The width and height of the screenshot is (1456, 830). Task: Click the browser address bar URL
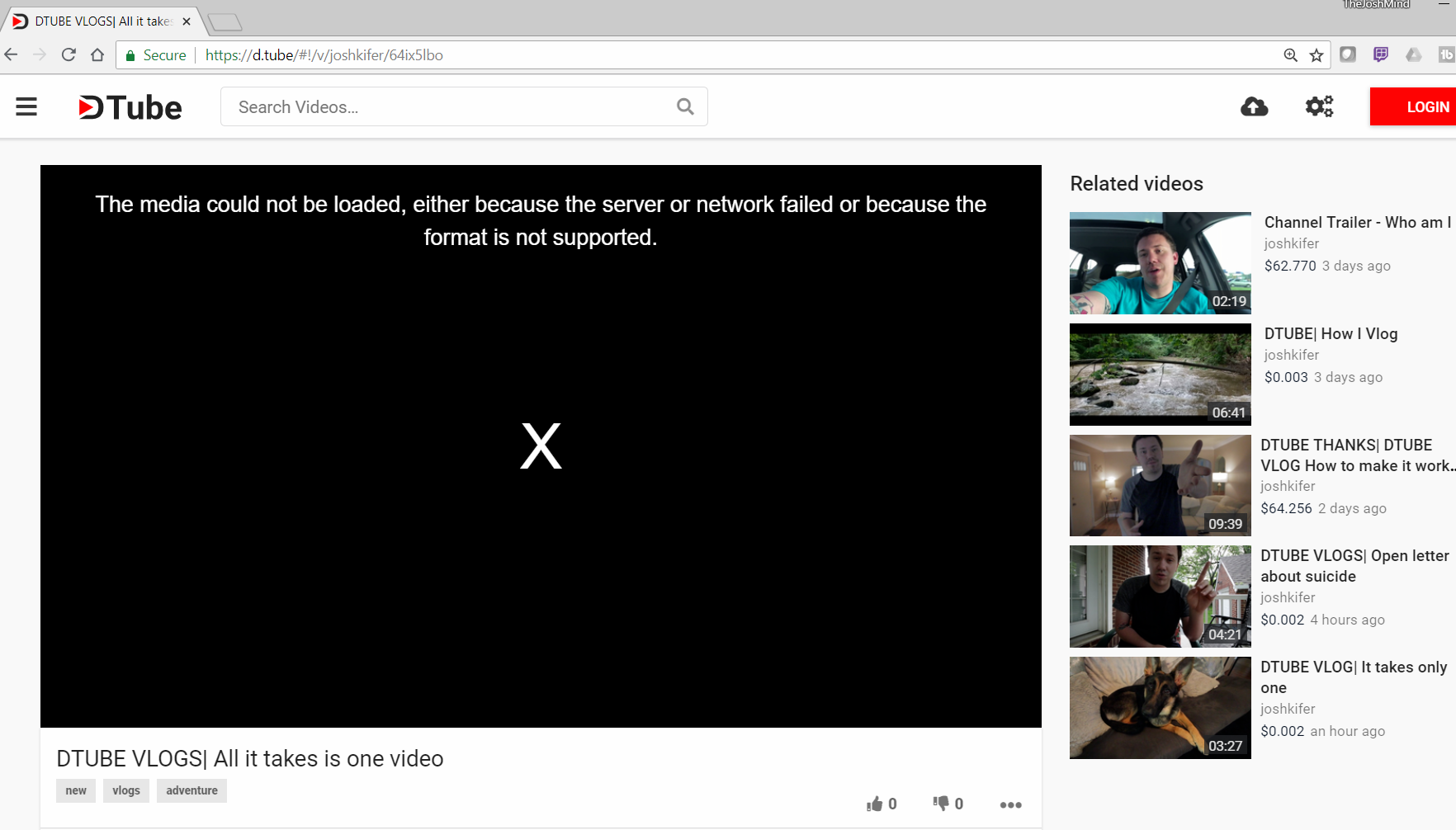click(324, 55)
